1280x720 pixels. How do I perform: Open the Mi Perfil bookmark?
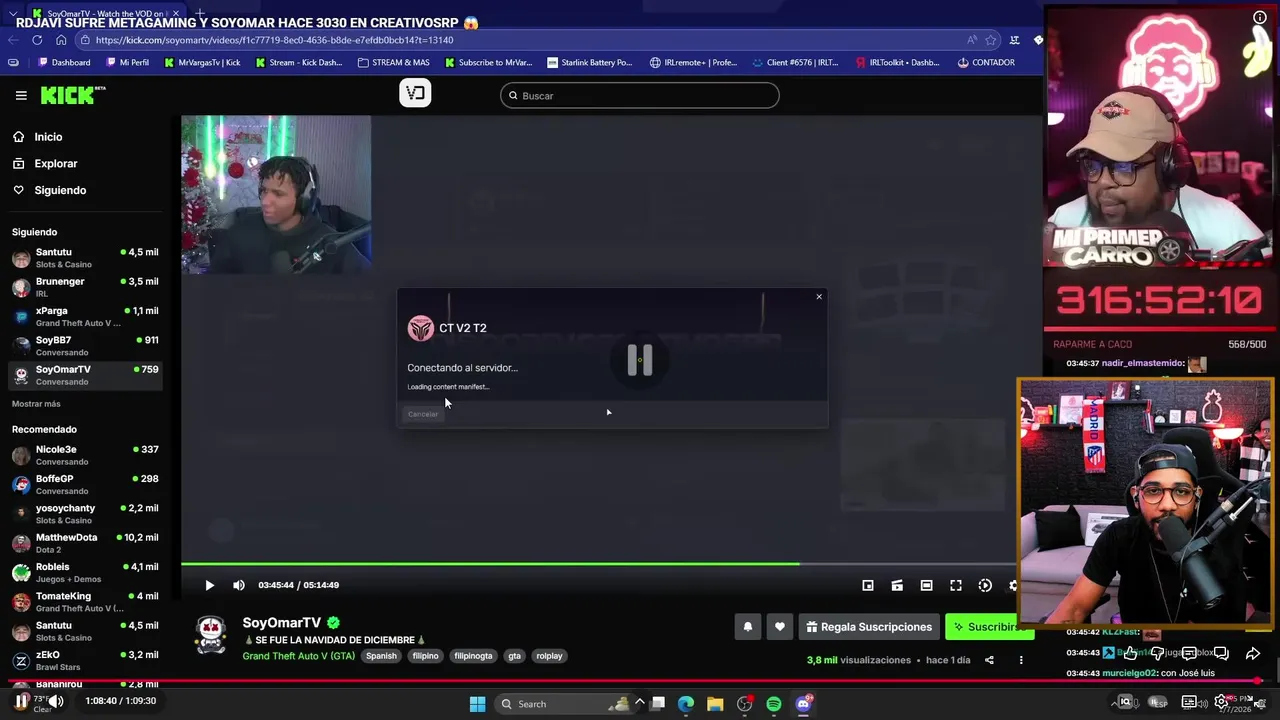tap(128, 62)
